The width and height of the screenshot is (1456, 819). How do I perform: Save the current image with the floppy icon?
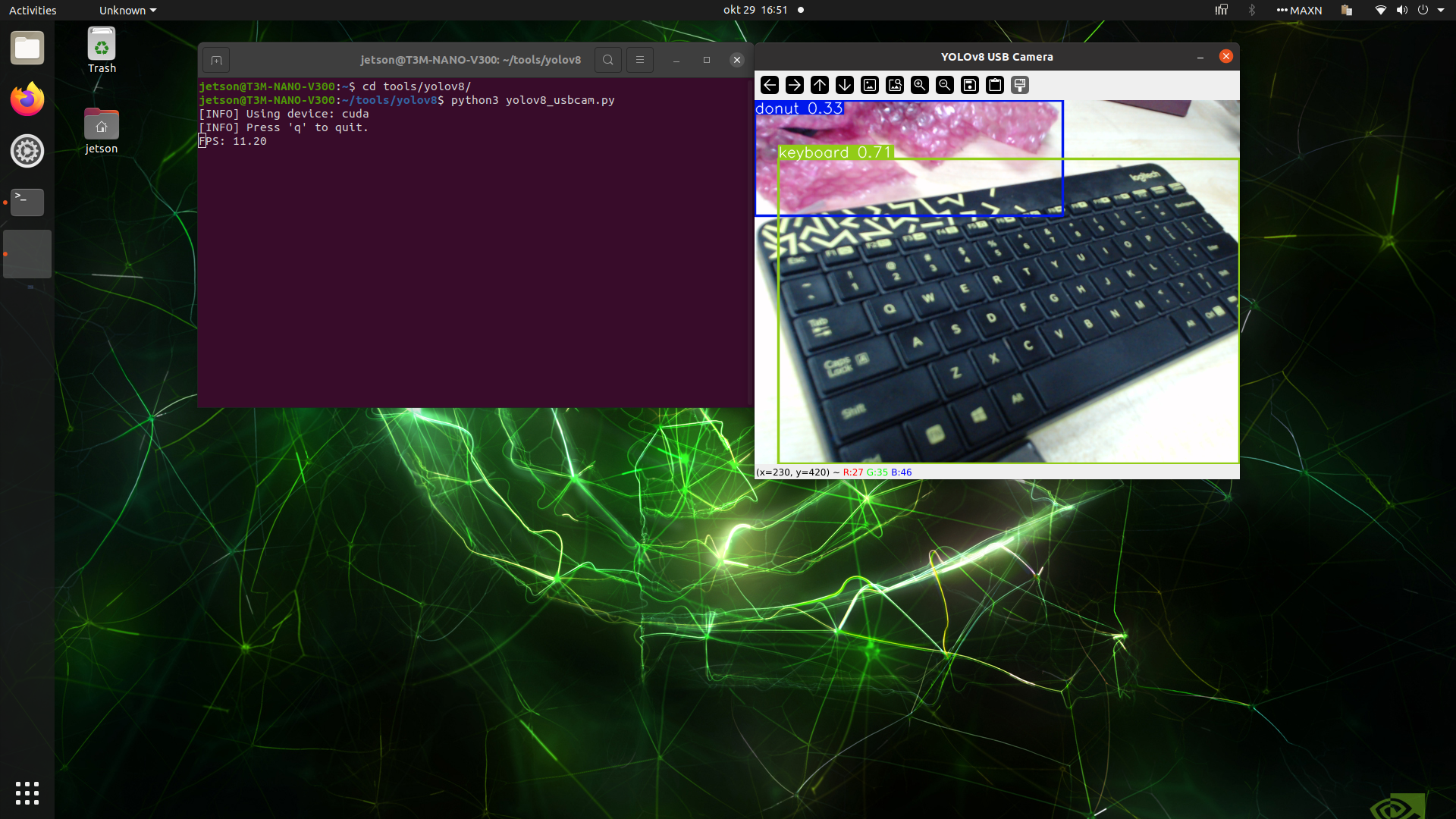click(x=970, y=85)
